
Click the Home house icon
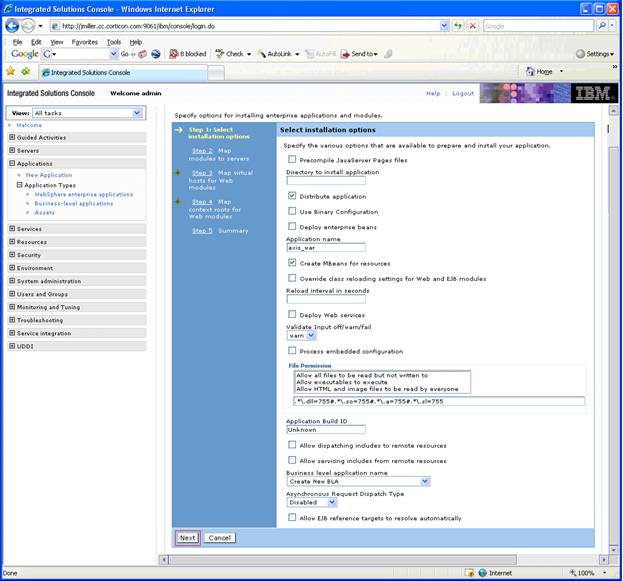(530, 72)
